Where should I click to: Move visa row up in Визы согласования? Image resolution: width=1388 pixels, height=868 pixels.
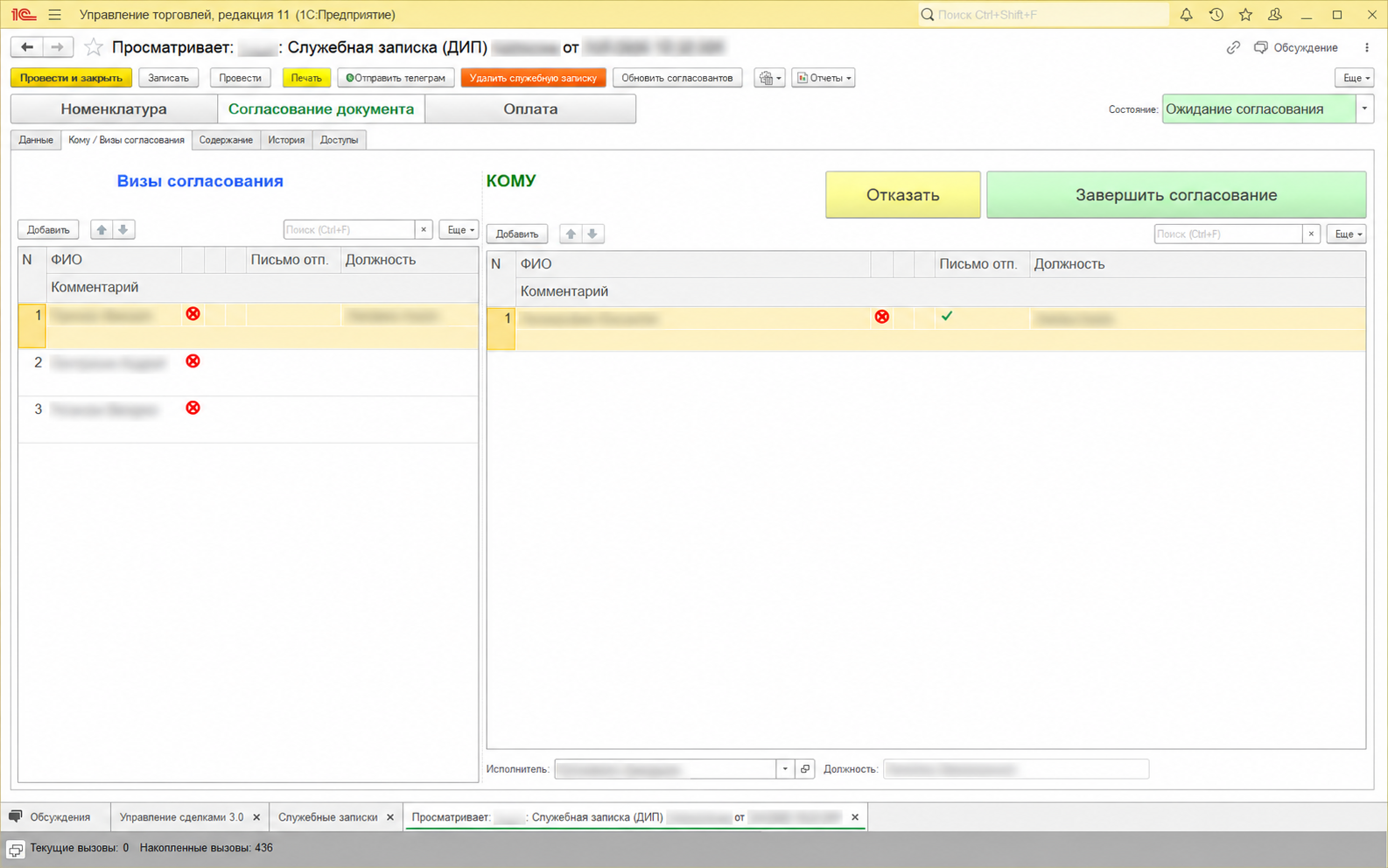(x=102, y=229)
